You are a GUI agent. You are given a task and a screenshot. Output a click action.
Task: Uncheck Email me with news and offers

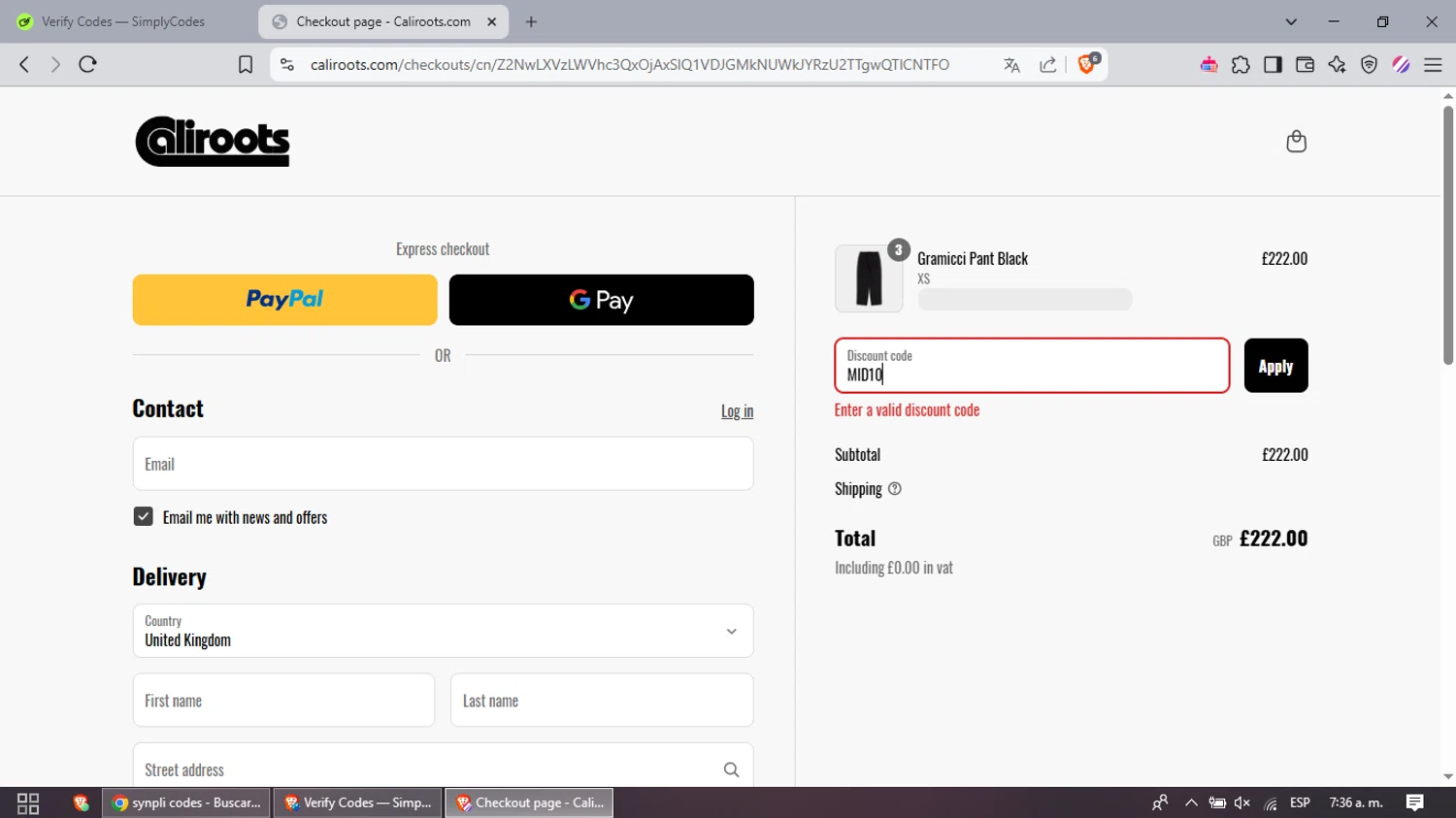pyautogui.click(x=144, y=517)
